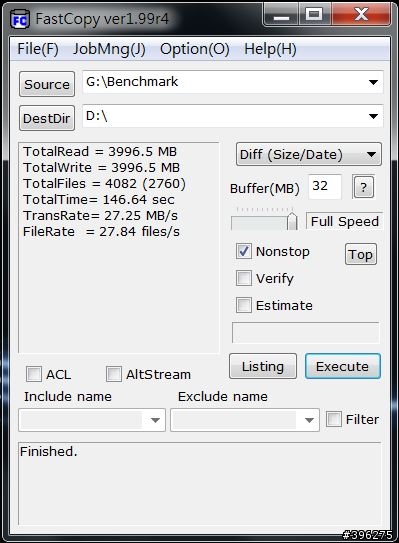
Task: Click the Top button
Action: [x=361, y=254]
